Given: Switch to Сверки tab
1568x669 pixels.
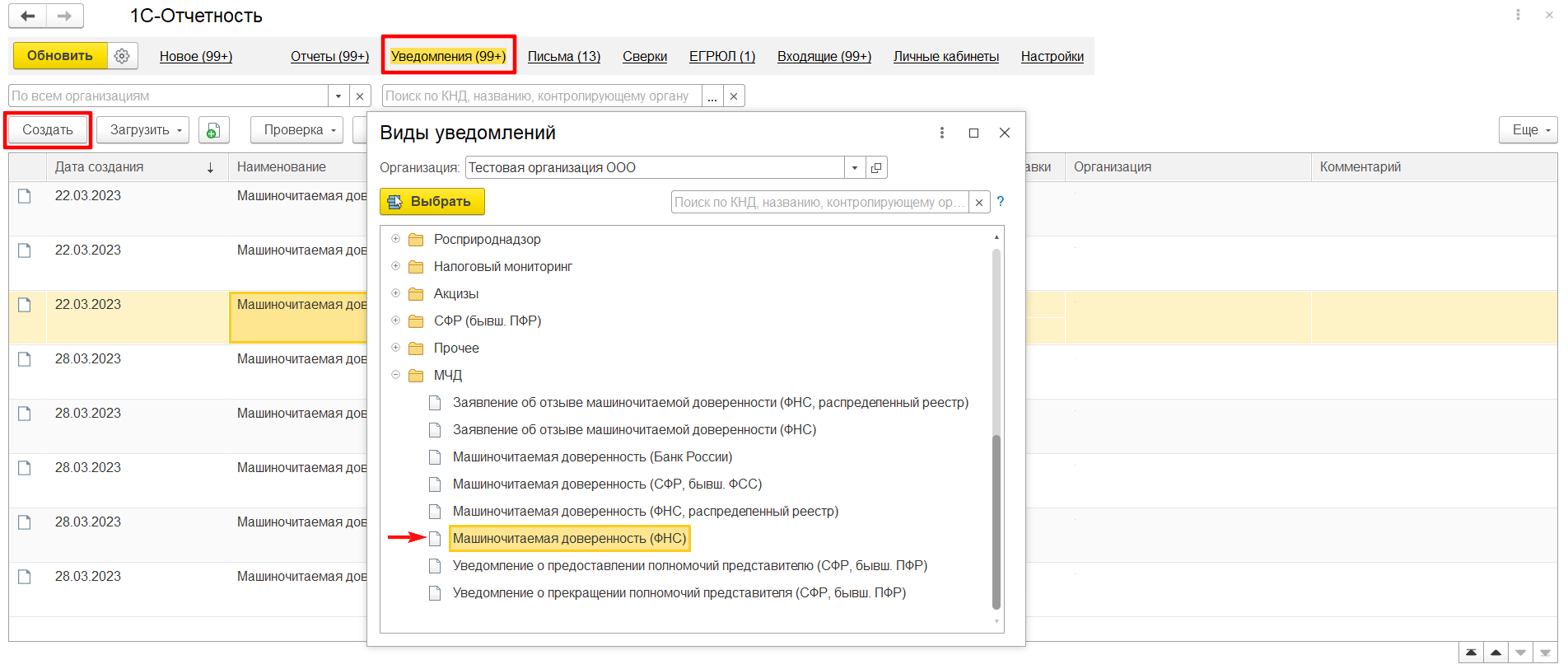Looking at the screenshot, I should tap(645, 56).
